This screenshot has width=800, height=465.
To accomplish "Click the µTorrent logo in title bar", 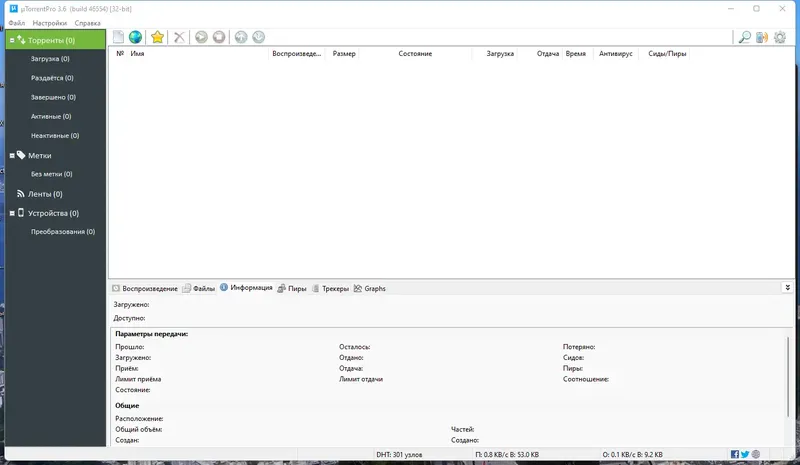I will coord(14,9).
